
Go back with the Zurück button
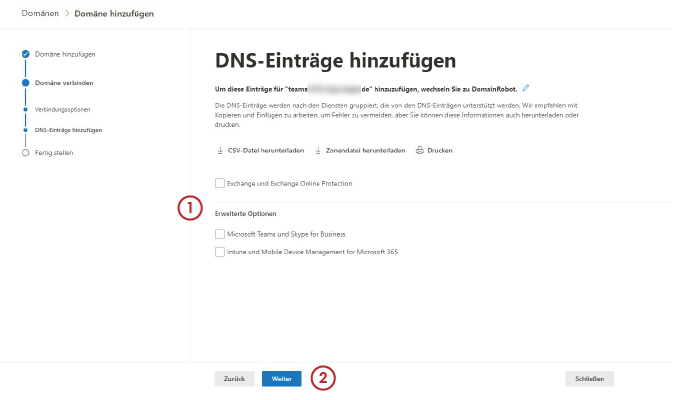(234, 379)
